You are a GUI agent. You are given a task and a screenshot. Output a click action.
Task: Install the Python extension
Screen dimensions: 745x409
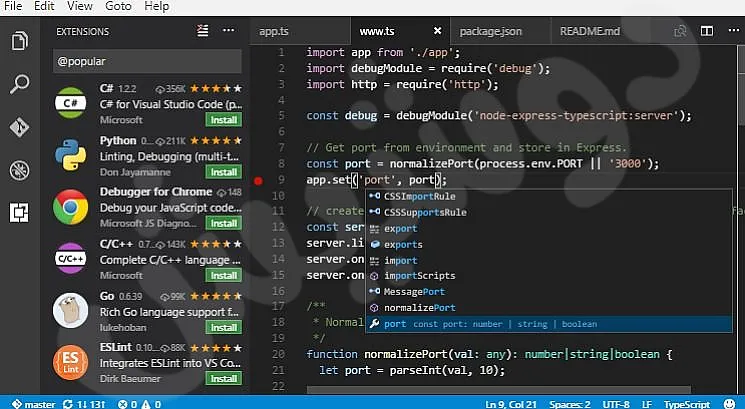224,172
